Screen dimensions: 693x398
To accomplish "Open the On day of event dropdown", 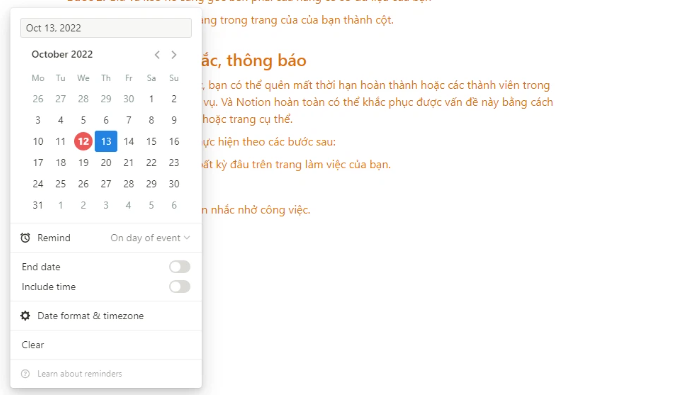I will click(x=150, y=238).
